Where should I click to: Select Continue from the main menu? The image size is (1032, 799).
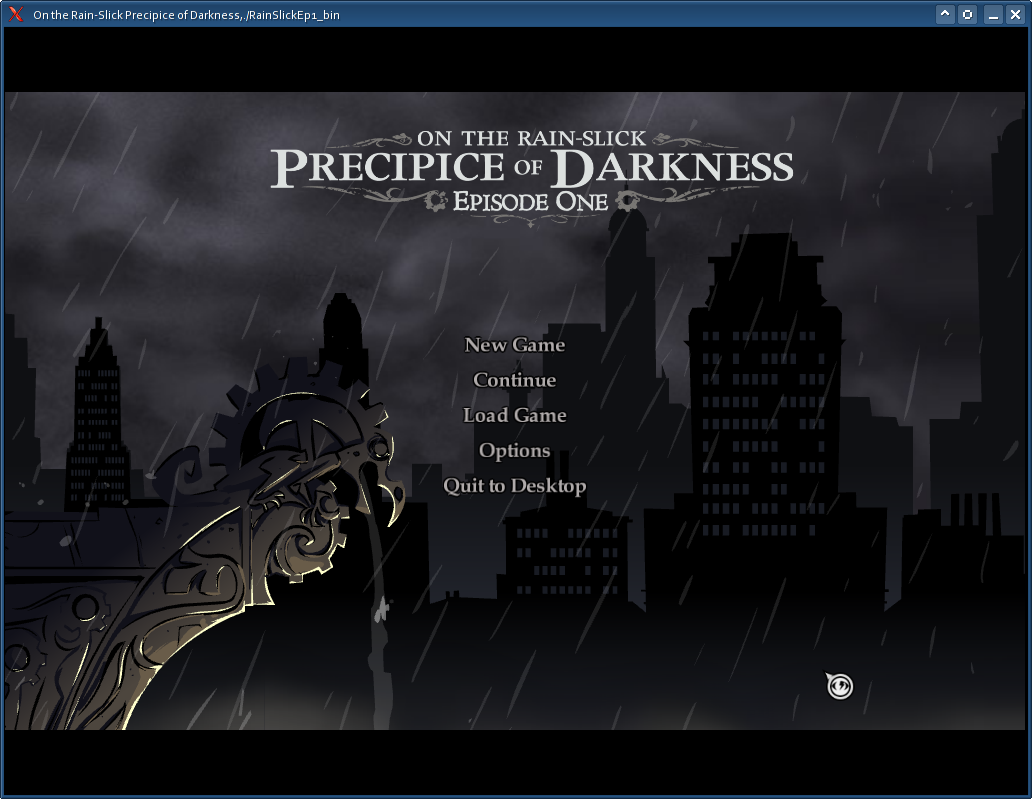point(515,380)
